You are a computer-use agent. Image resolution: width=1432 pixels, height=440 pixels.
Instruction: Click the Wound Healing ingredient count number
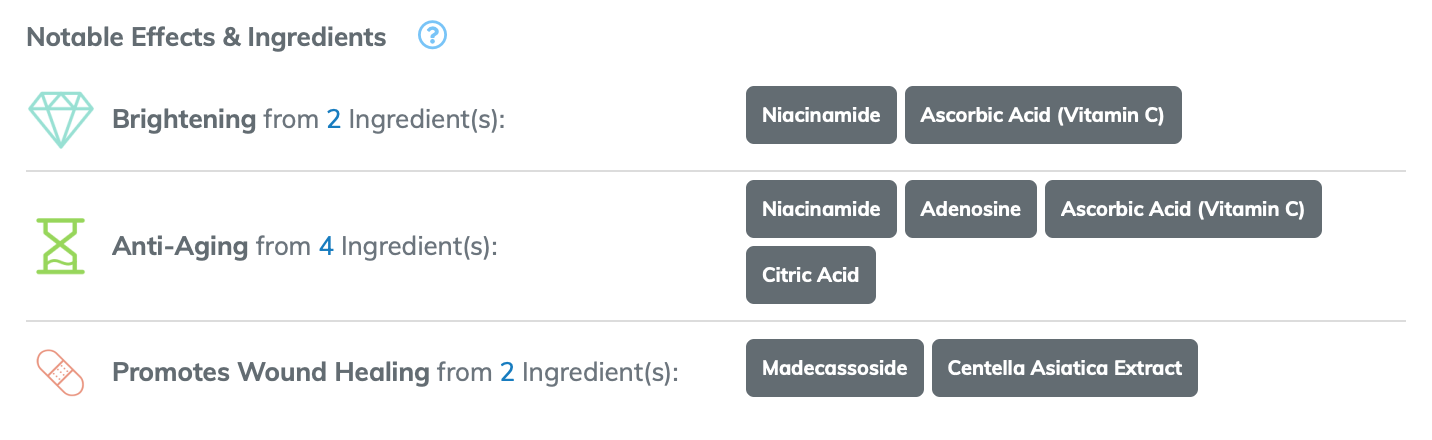[507, 374]
